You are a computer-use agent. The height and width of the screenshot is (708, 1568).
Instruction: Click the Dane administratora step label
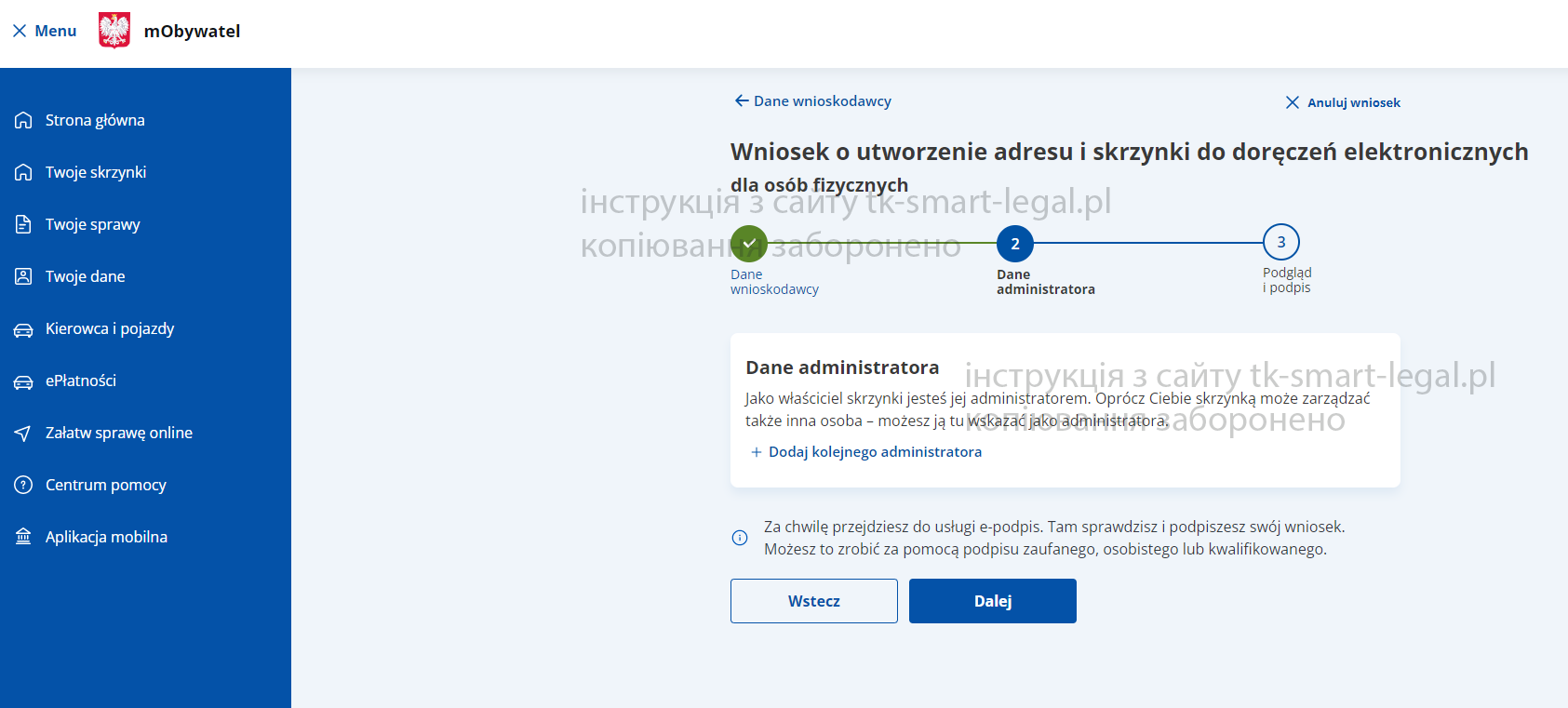point(1046,282)
